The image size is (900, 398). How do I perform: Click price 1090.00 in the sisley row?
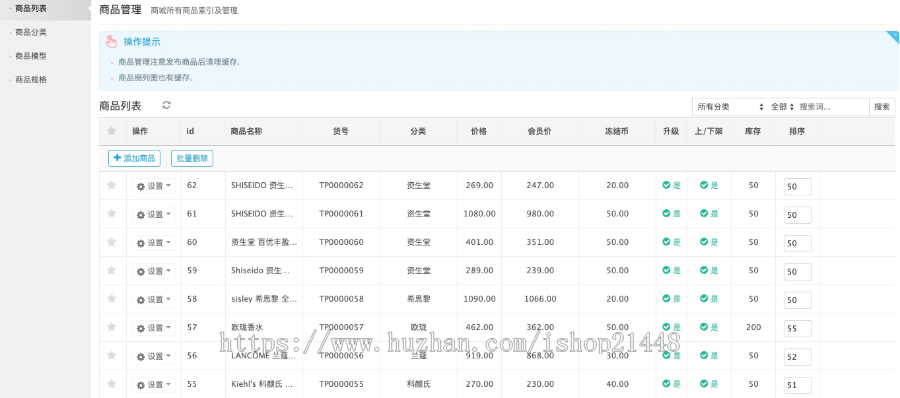[479, 299]
